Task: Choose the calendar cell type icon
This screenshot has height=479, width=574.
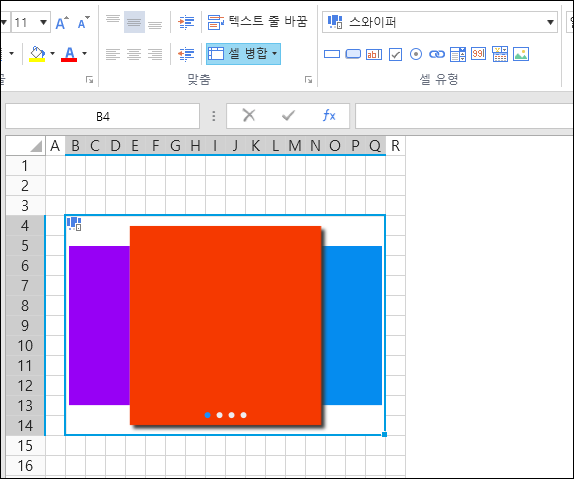Action: 500,54
